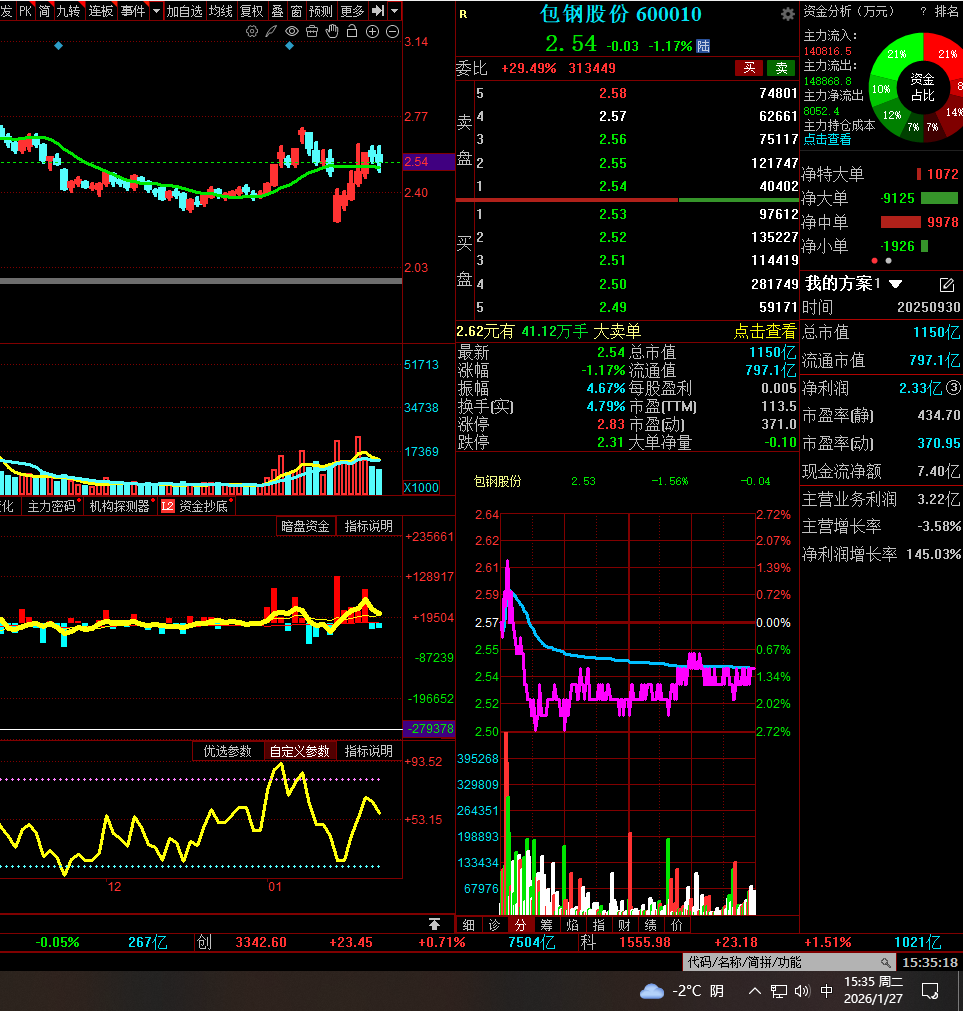Click the PK toolbar button
The height and width of the screenshot is (1011, 963).
click(25, 11)
